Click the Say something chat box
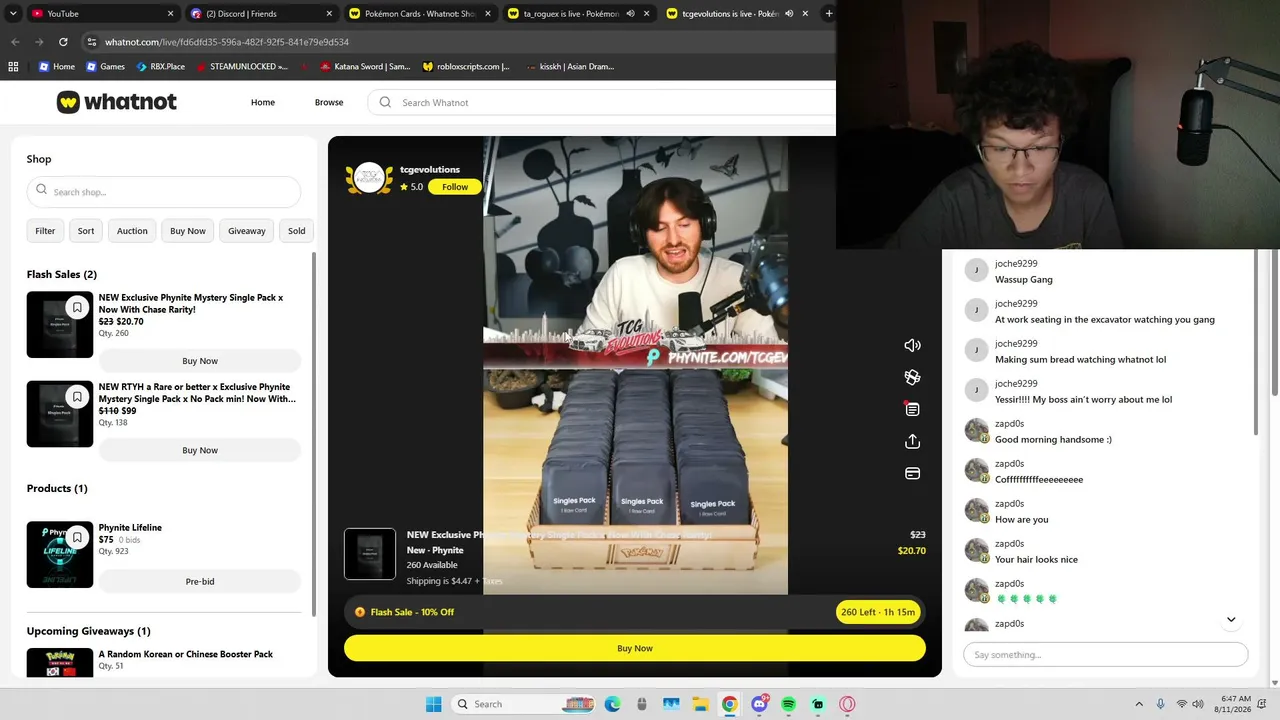The height and width of the screenshot is (720, 1280). click(x=1106, y=655)
